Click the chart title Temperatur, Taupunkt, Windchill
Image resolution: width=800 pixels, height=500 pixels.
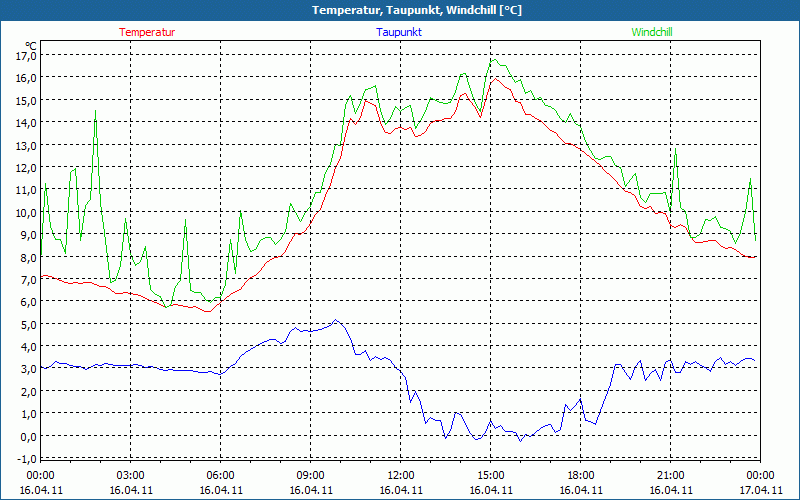point(417,10)
